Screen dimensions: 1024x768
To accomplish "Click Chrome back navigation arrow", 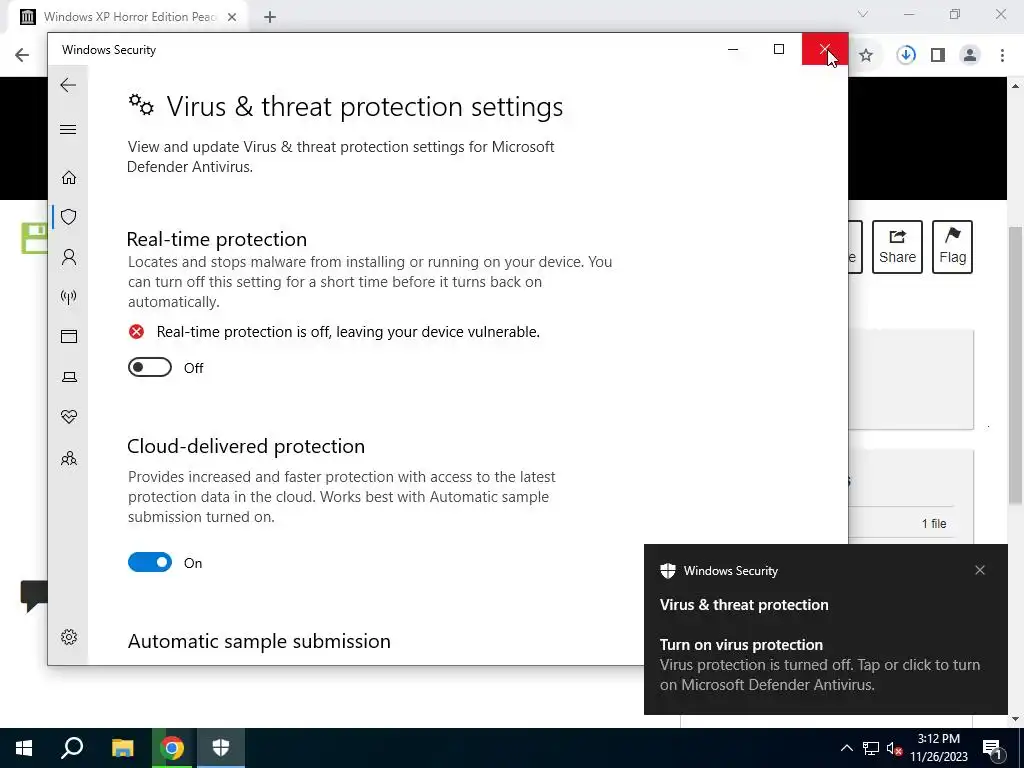I will coord(22,55).
